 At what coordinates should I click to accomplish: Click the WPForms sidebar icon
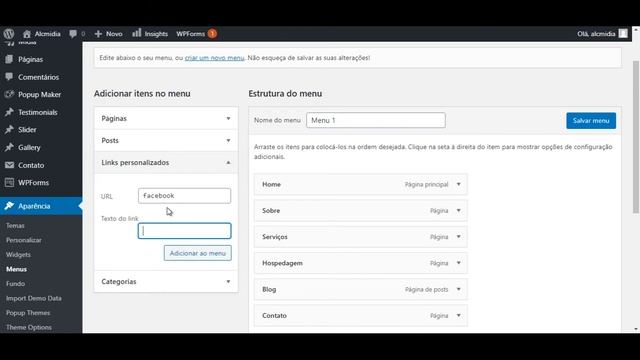[9, 182]
